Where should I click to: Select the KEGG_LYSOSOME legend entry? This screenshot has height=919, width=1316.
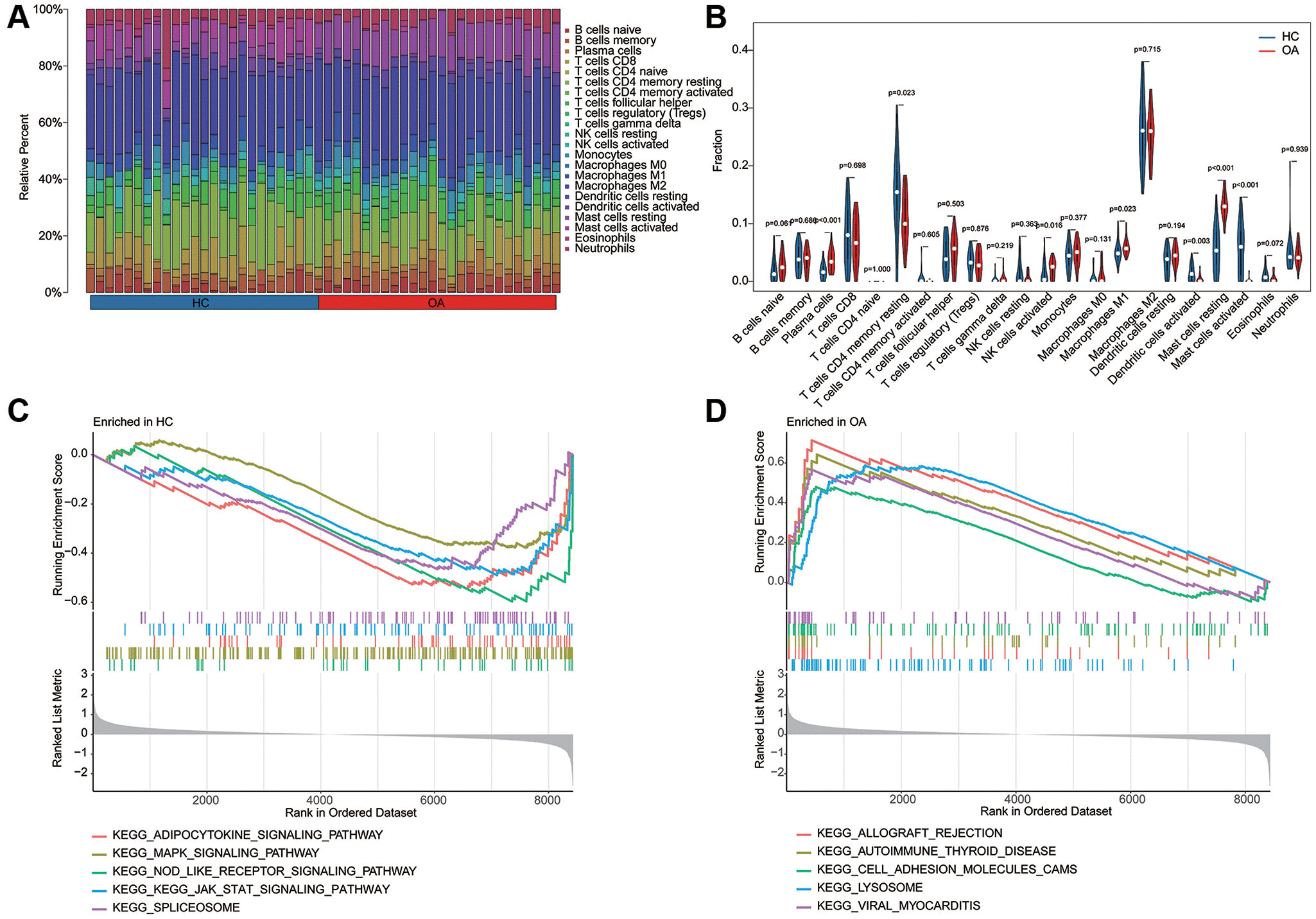[x=860, y=888]
